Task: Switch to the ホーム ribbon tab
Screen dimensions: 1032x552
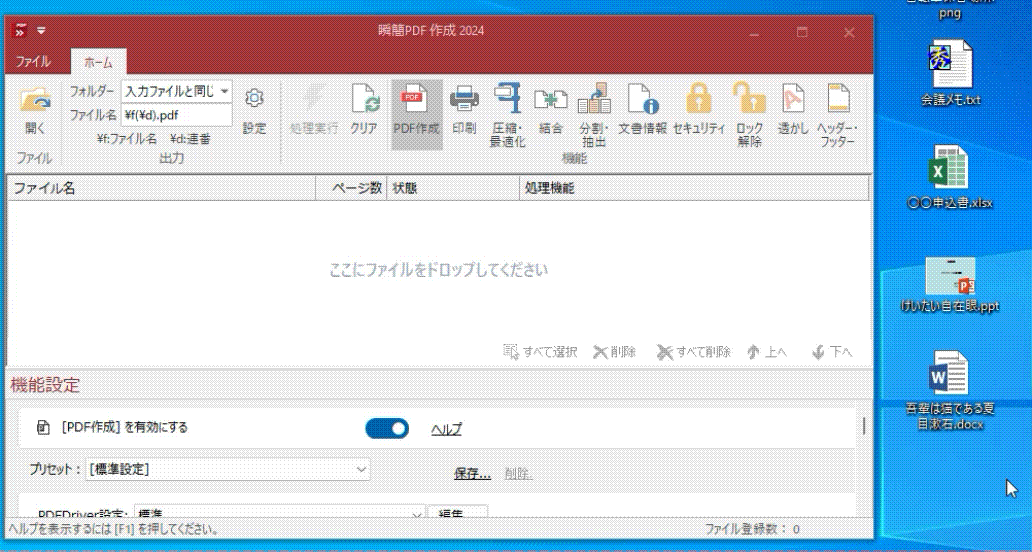Action: [x=98, y=63]
